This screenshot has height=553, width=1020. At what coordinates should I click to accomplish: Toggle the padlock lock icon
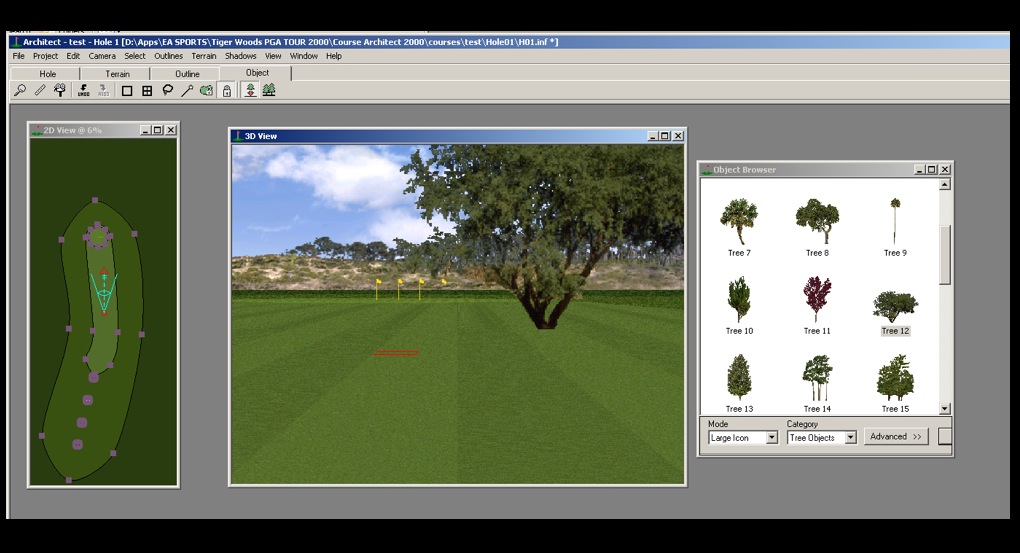[226, 90]
